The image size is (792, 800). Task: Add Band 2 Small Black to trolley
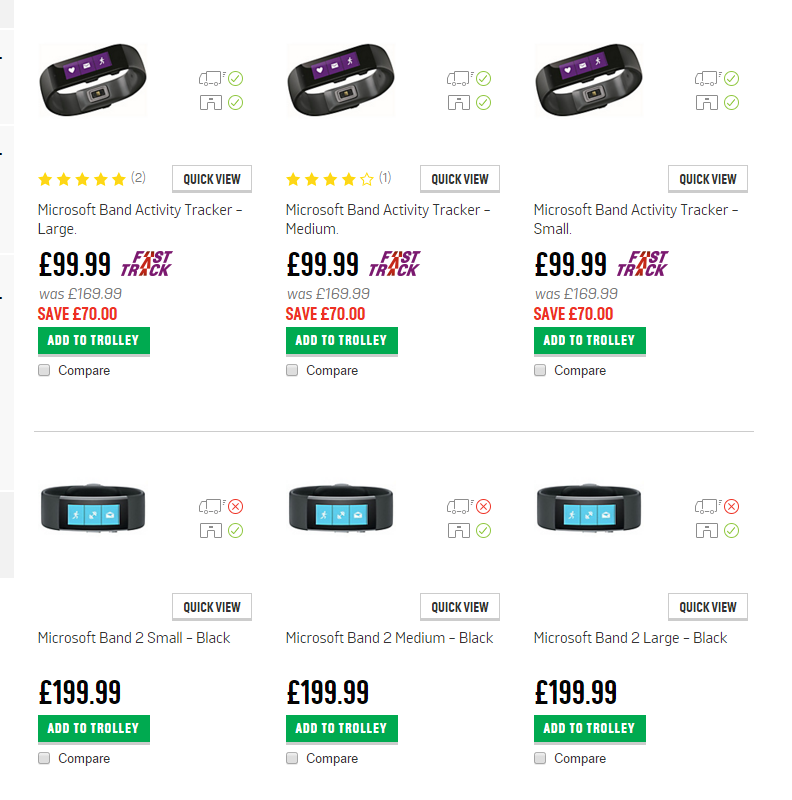point(94,729)
